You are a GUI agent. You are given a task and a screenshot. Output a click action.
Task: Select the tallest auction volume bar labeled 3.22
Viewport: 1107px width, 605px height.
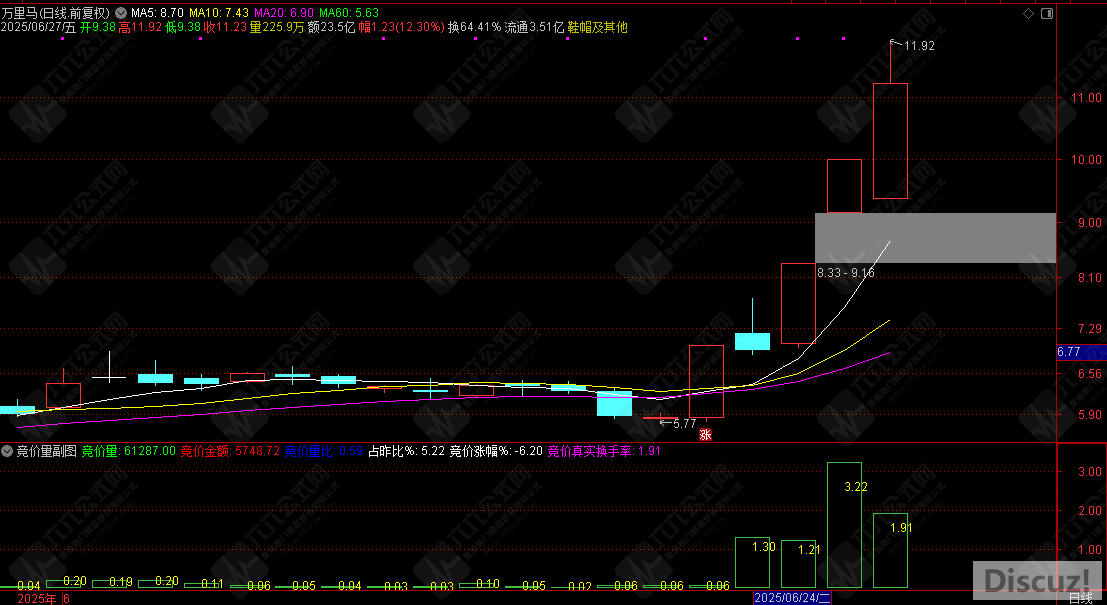click(844, 525)
